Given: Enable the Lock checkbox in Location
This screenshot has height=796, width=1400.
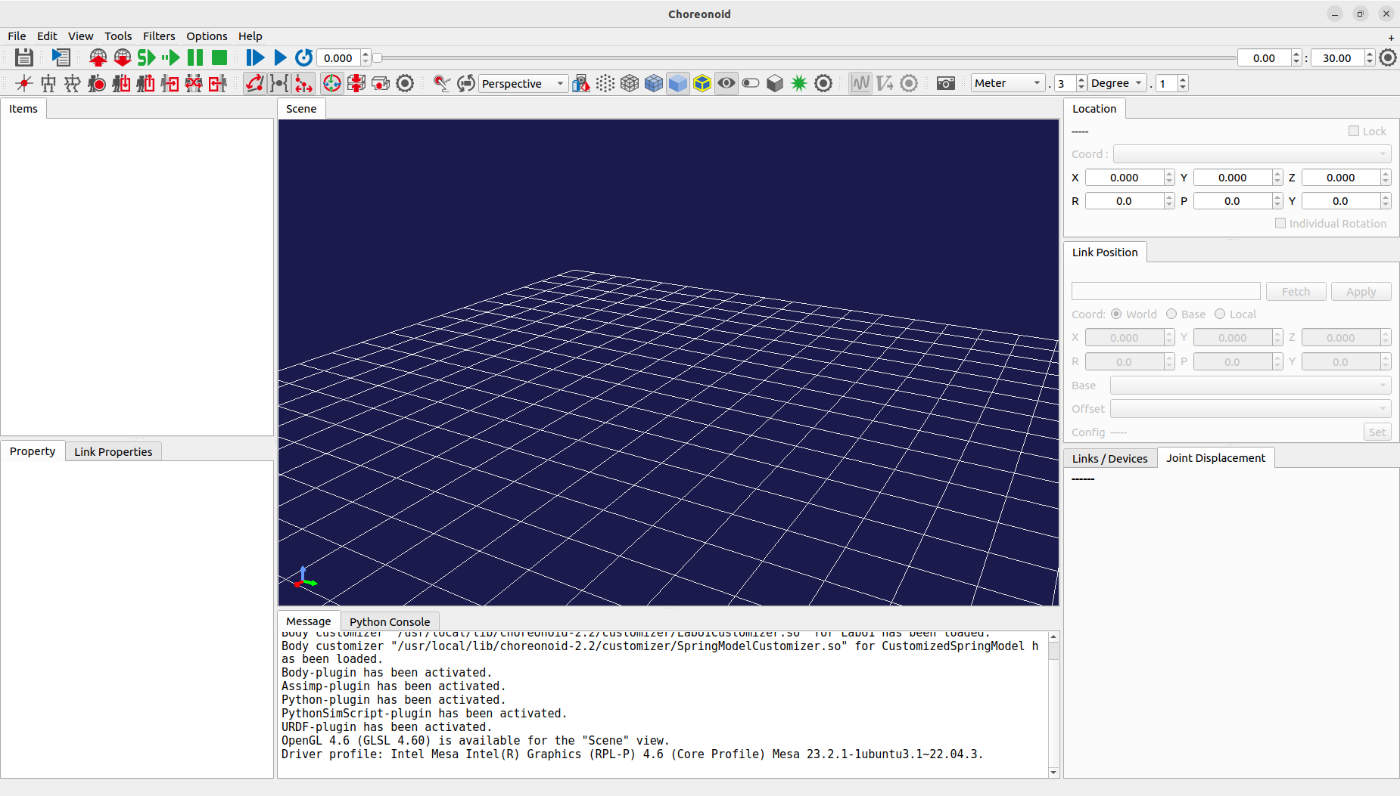Looking at the screenshot, I should click(1354, 131).
